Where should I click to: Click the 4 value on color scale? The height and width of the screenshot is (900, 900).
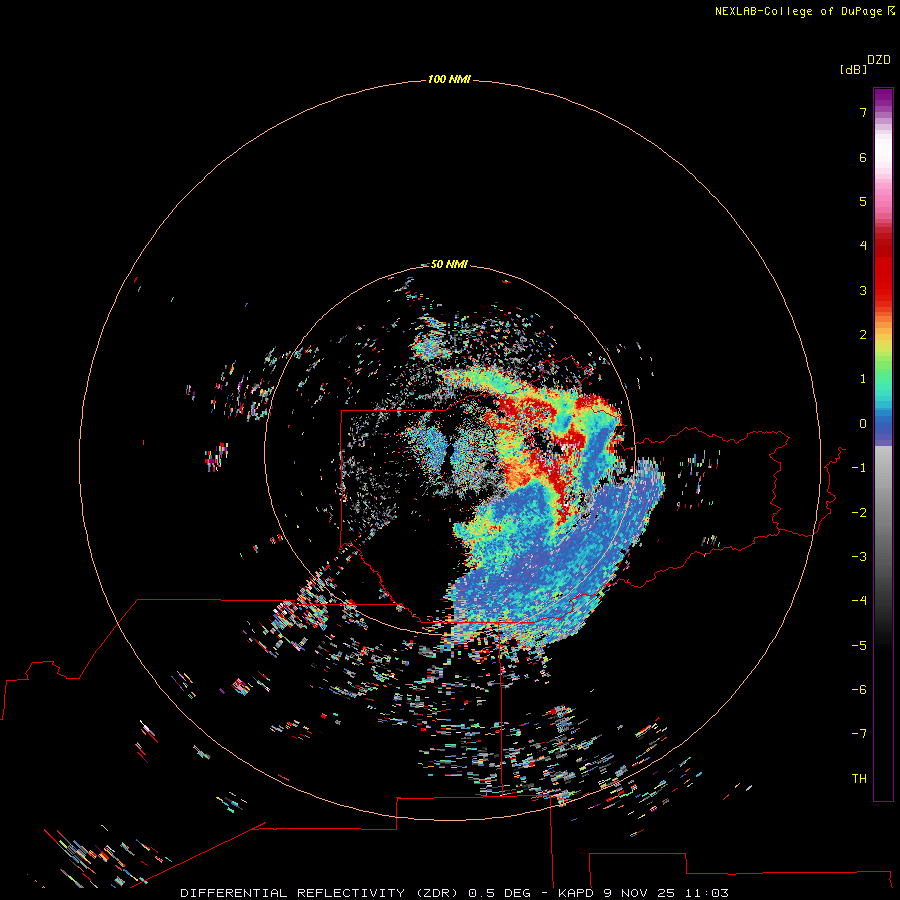pos(863,246)
